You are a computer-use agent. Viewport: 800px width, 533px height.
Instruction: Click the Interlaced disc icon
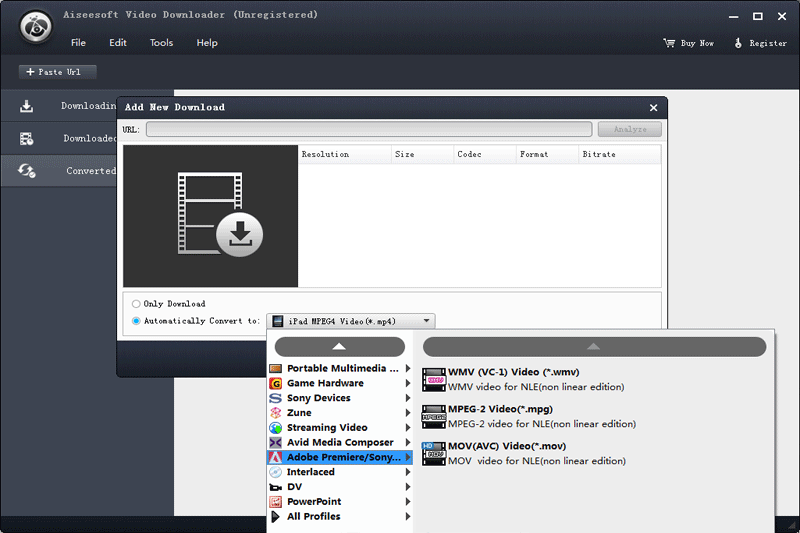[x=276, y=472]
